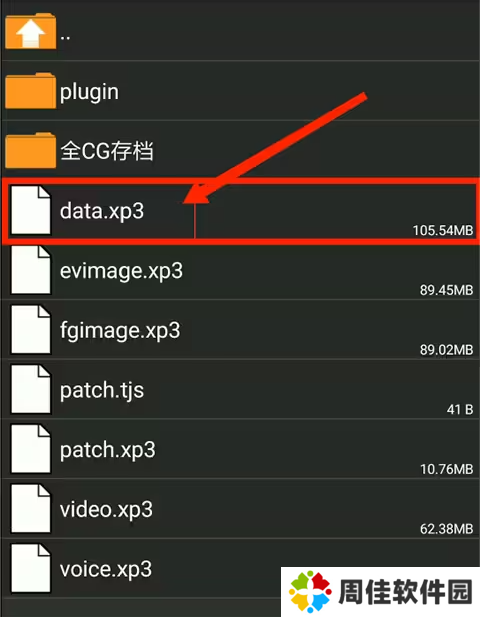Open the plugin folder label
The width and height of the screenshot is (481, 617).
[89, 92]
